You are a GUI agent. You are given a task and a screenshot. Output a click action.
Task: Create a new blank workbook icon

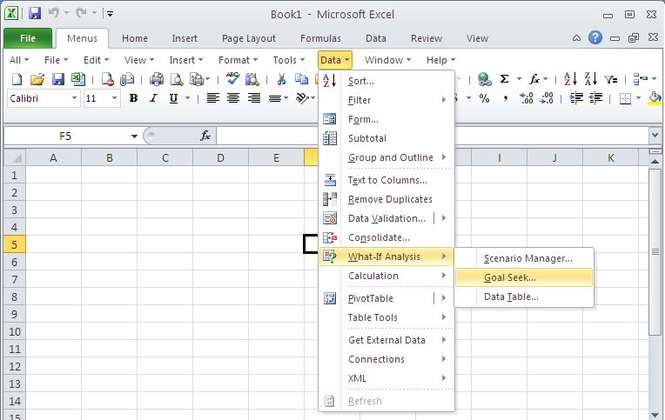(x=17, y=79)
